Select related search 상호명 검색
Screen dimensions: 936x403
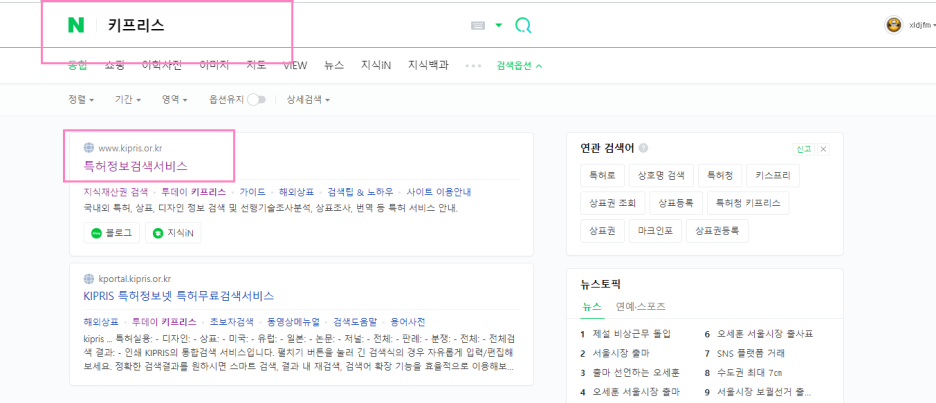(661, 175)
